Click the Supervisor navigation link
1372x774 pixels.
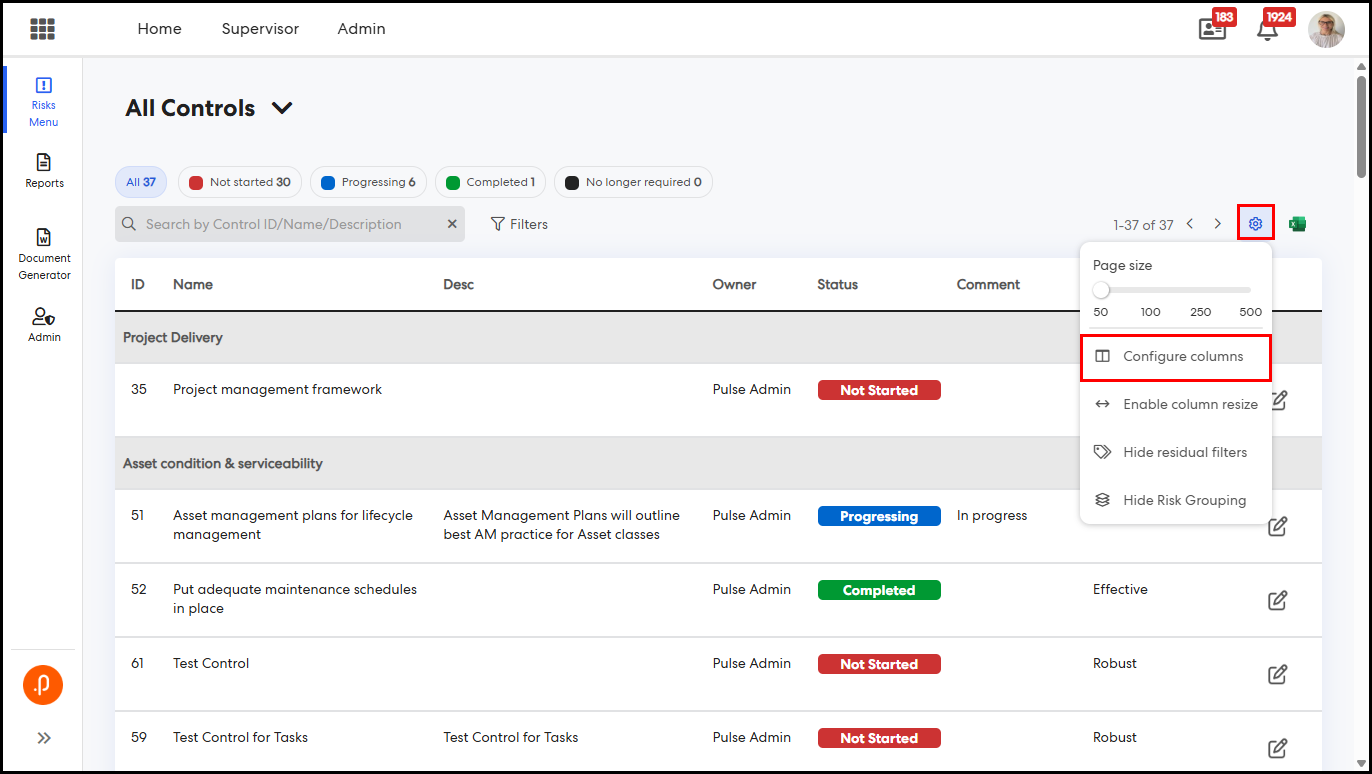(260, 29)
